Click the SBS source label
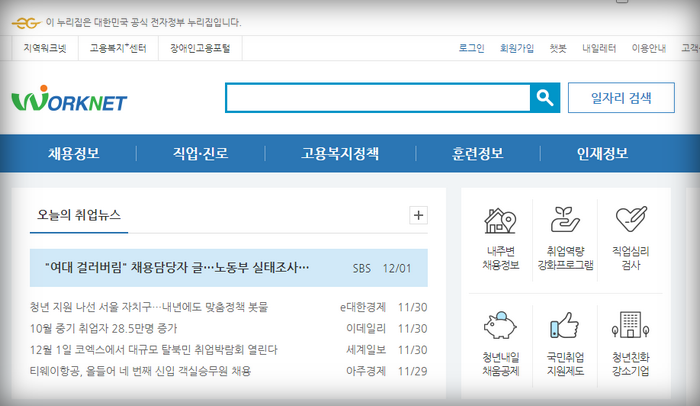700x406 pixels. tap(362, 268)
